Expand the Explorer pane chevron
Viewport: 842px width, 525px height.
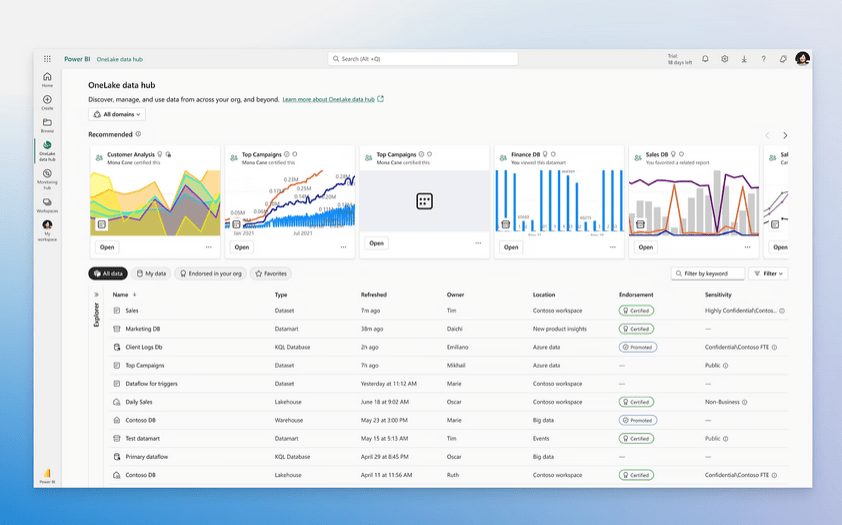pyautogui.click(x=97, y=295)
